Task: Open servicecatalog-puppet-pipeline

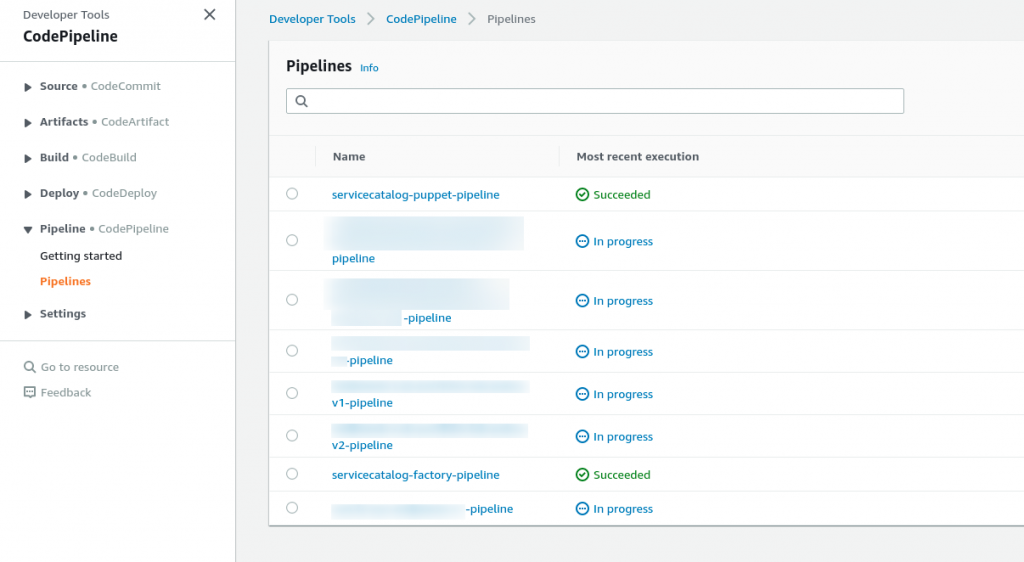Action: point(415,195)
